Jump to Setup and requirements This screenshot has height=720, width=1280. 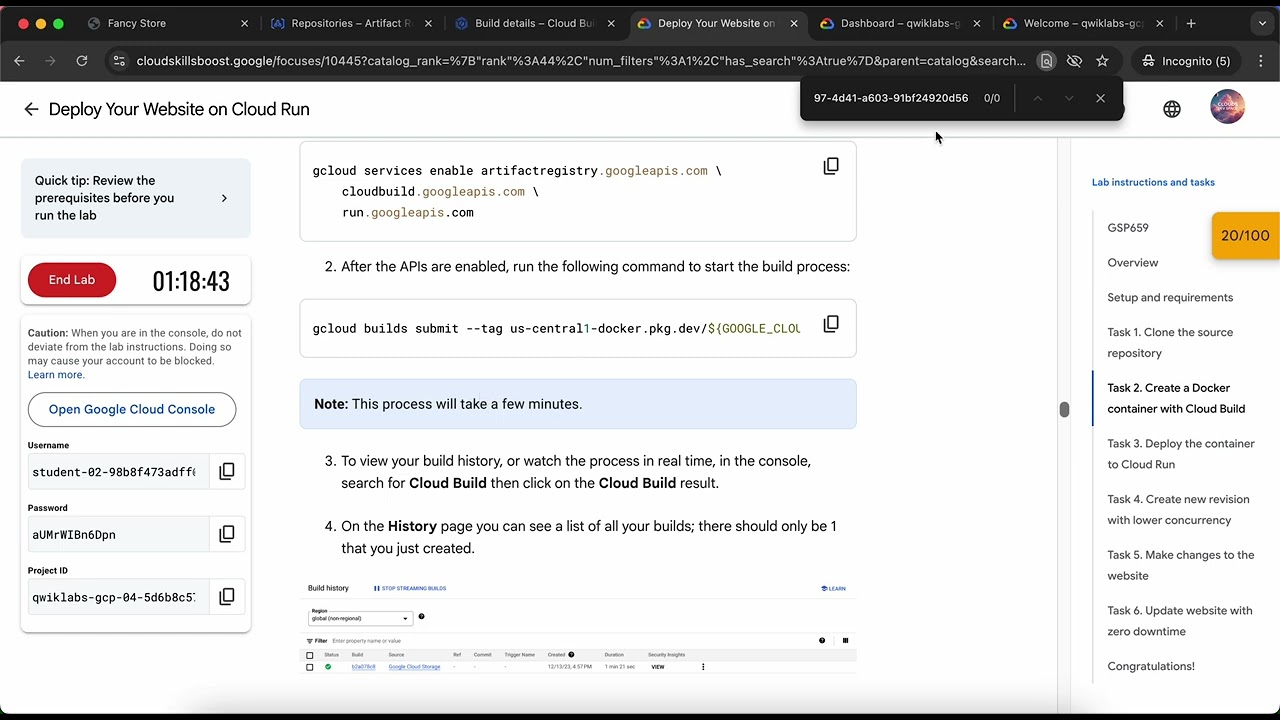[x=1170, y=298]
